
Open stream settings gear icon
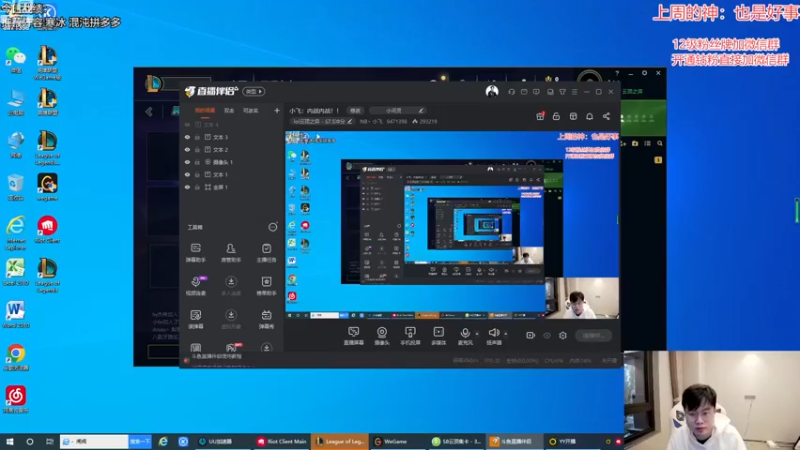click(563, 335)
